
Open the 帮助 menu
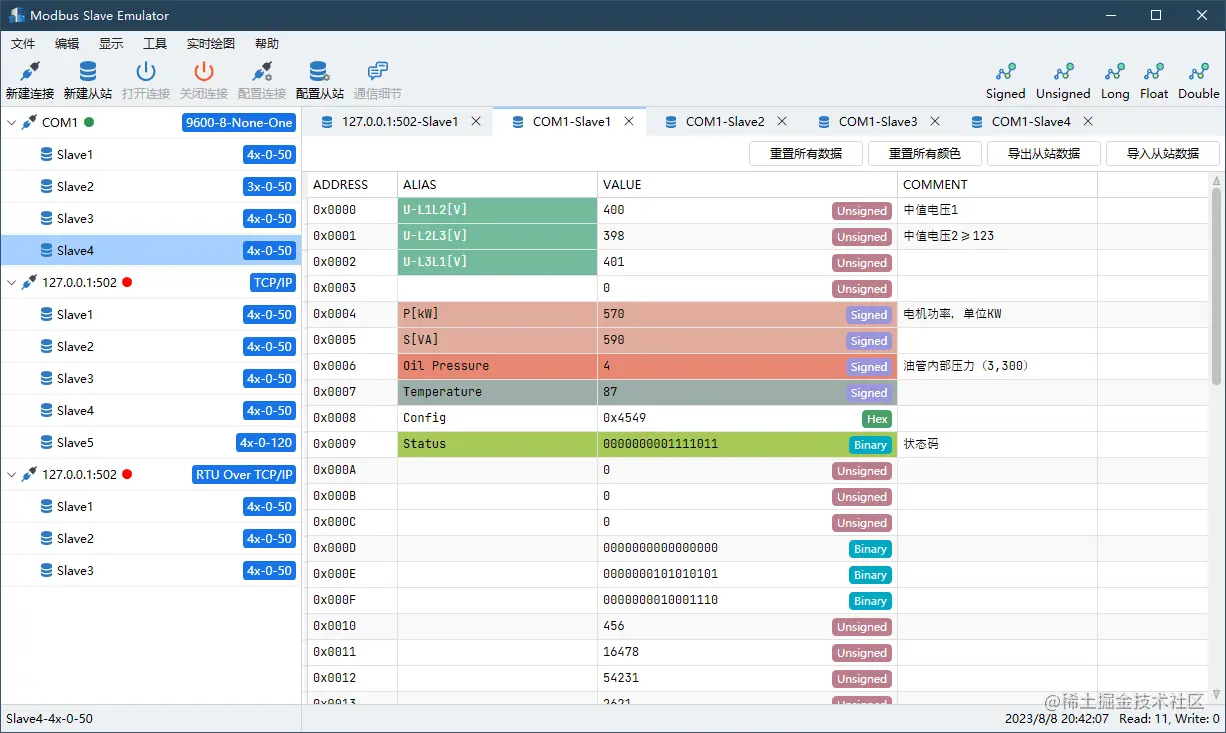tap(267, 44)
